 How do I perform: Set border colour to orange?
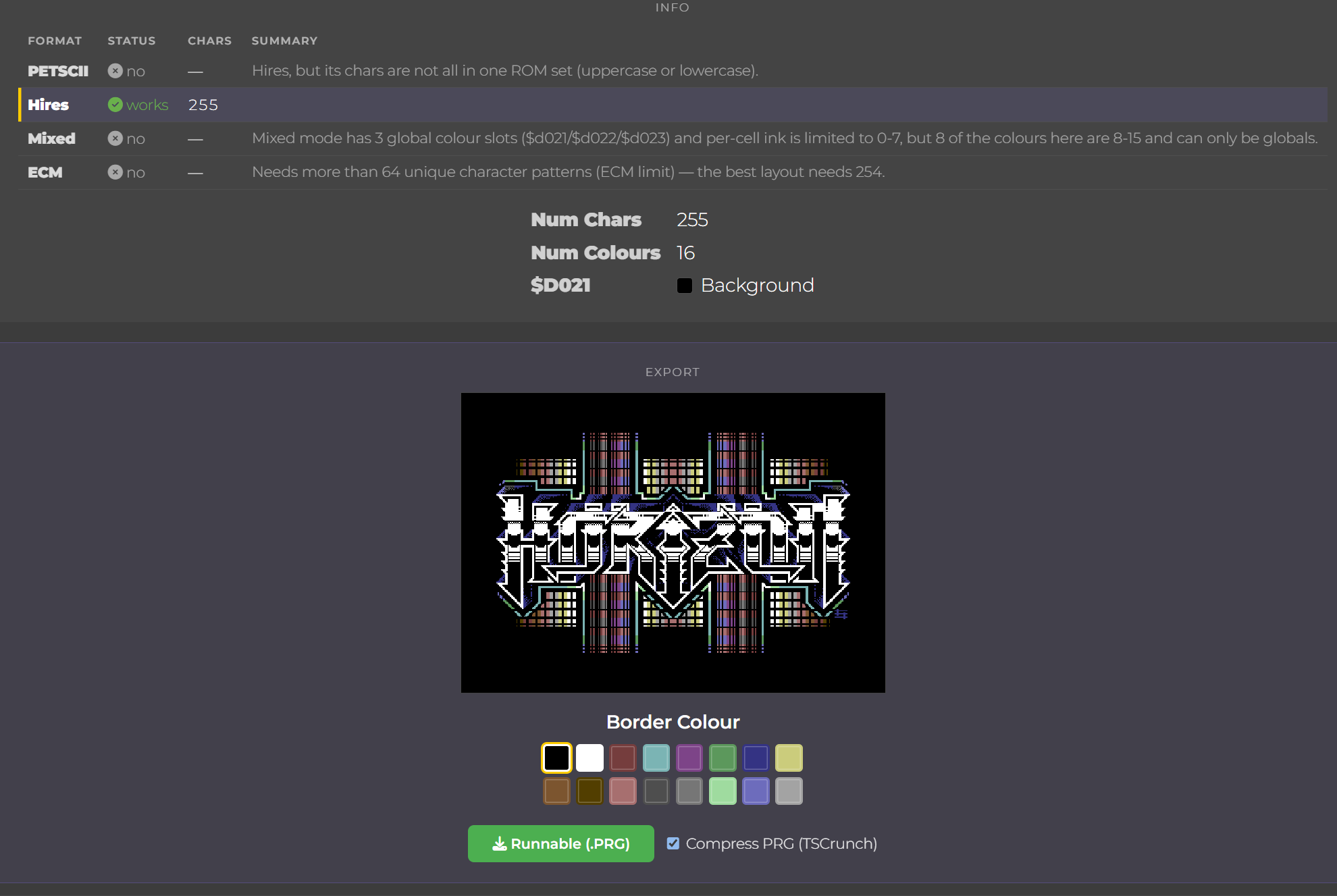[x=556, y=791]
